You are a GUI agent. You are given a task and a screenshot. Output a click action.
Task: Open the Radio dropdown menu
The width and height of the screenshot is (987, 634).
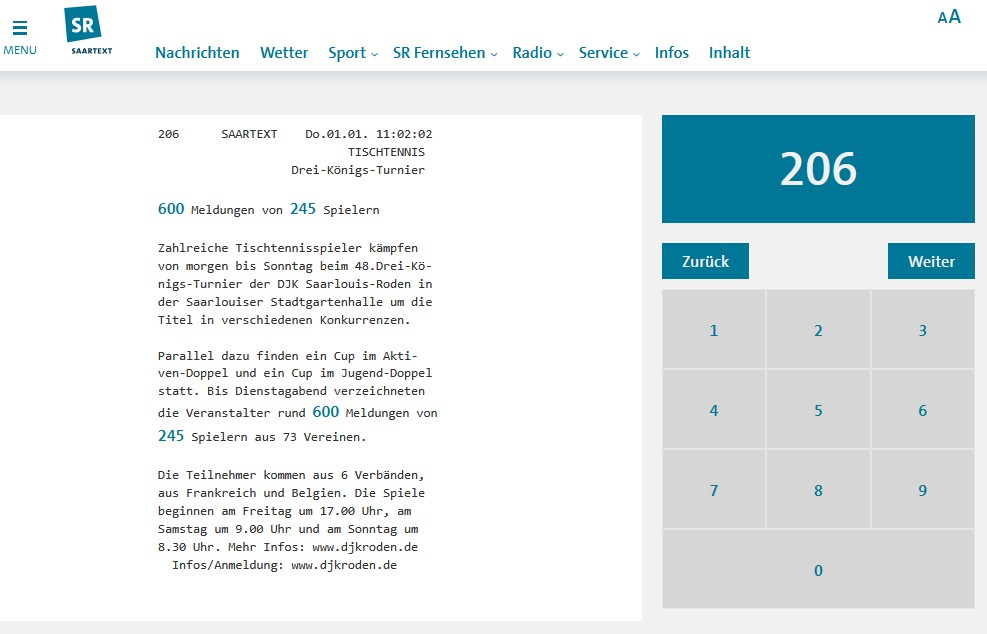538,53
